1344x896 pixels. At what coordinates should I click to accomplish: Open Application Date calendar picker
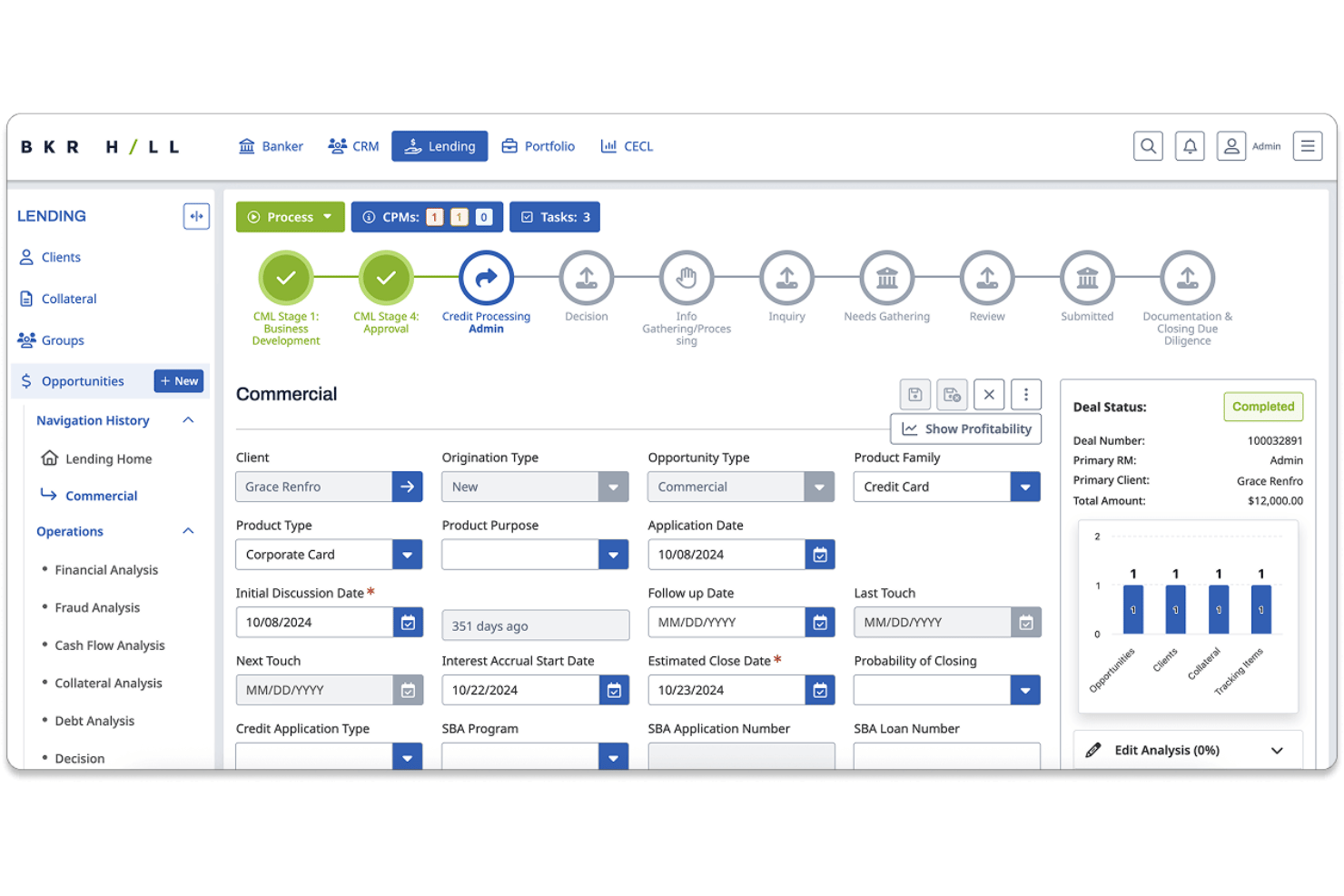coord(820,555)
